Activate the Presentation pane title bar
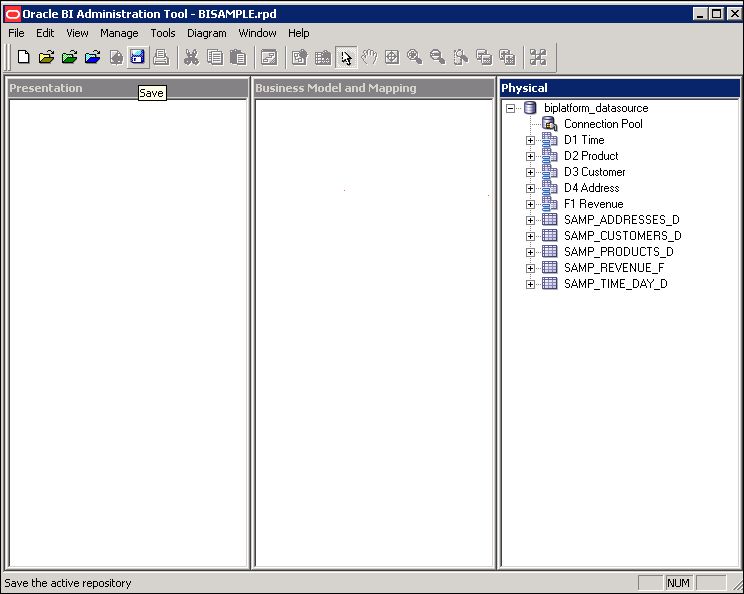The width and height of the screenshot is (744, 594). pyautogui.click(x=128, y=88)
